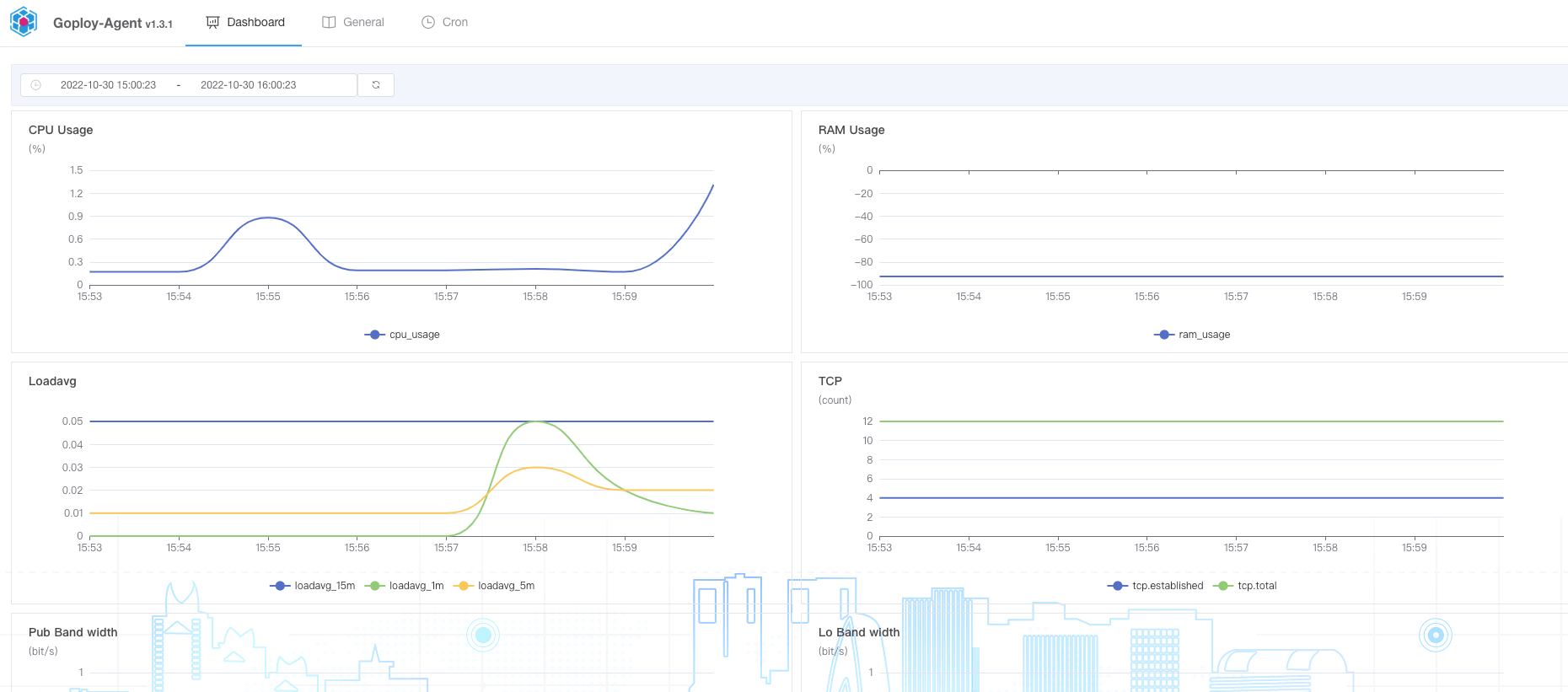This screenshot has height=692, width=1568.
Task: Toggle the cpu_usage series in the legend
Action: coord(402,335)
